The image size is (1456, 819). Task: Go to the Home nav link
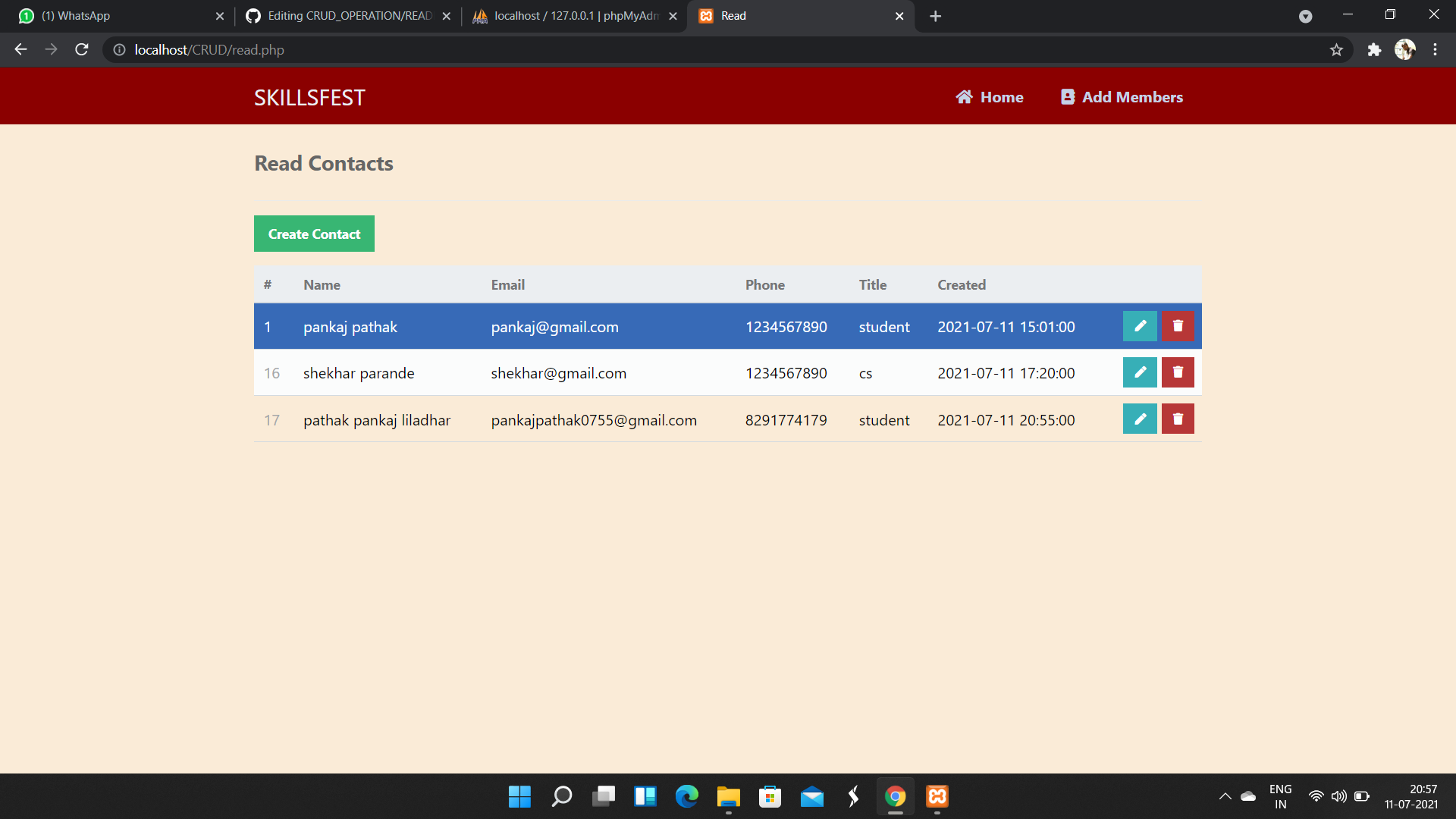point(990,97)
